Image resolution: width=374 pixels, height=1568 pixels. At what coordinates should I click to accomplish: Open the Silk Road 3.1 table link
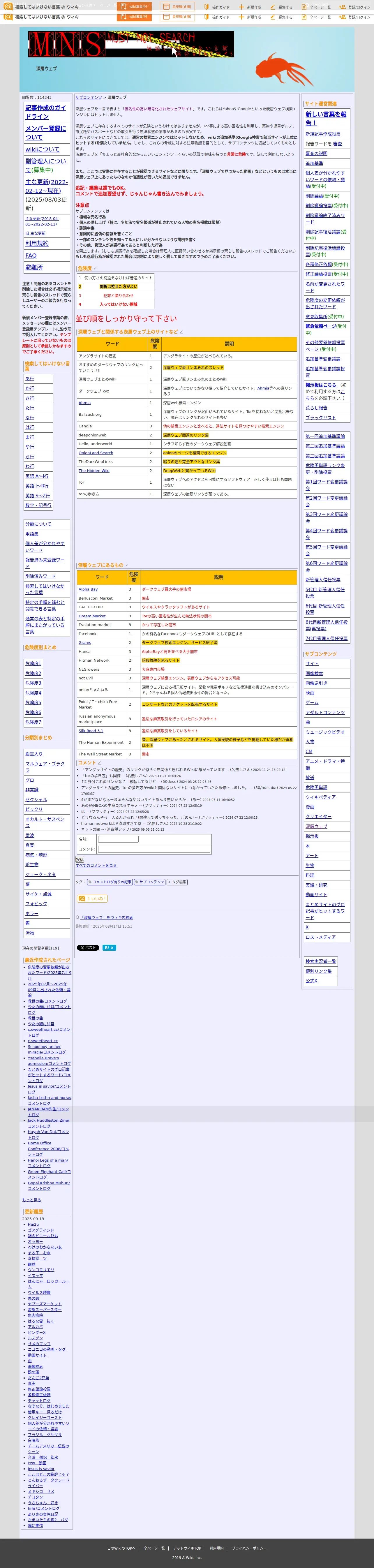point(91,731)
